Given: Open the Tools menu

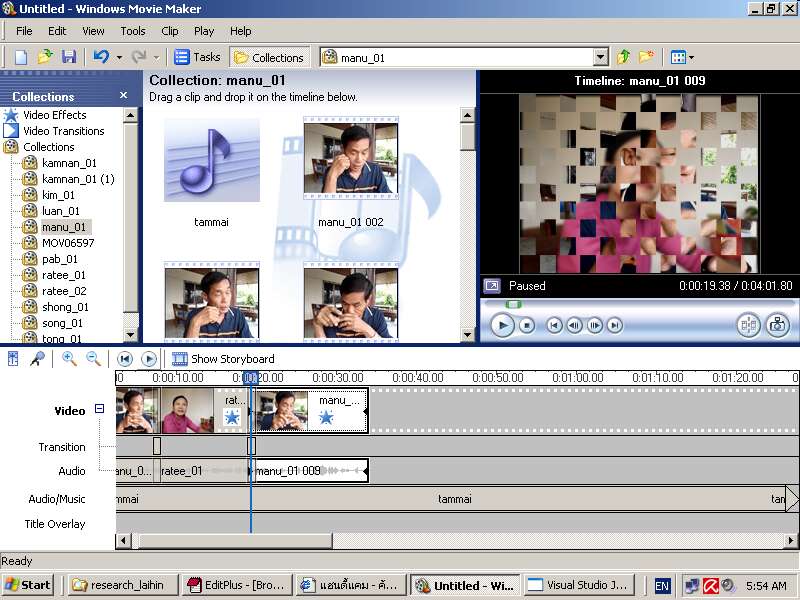Looking at the screenshot, I should pos(132,31).
